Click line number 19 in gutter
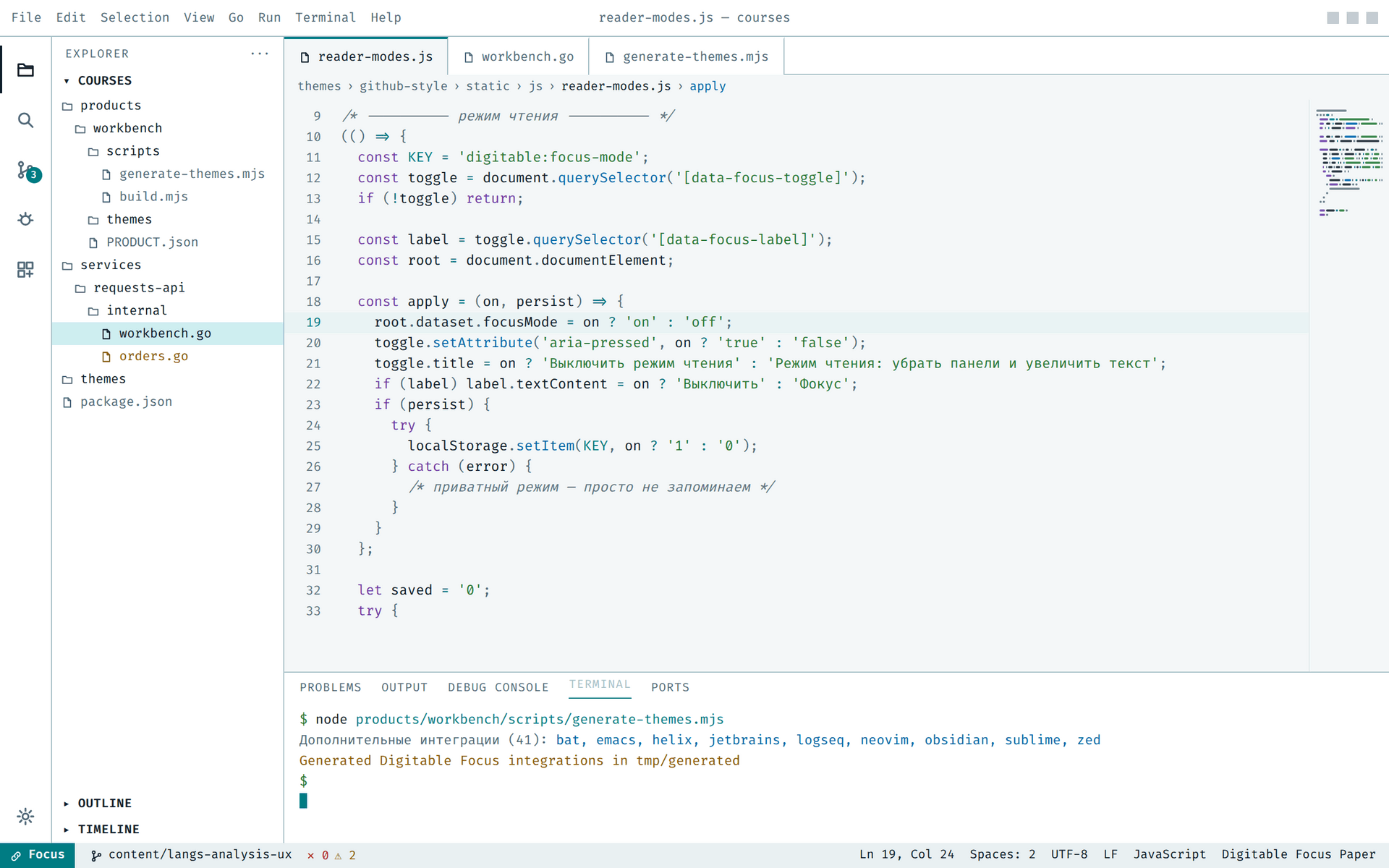Image resolution: width=1389 pixels, height=868 pixels. (313, 323)
